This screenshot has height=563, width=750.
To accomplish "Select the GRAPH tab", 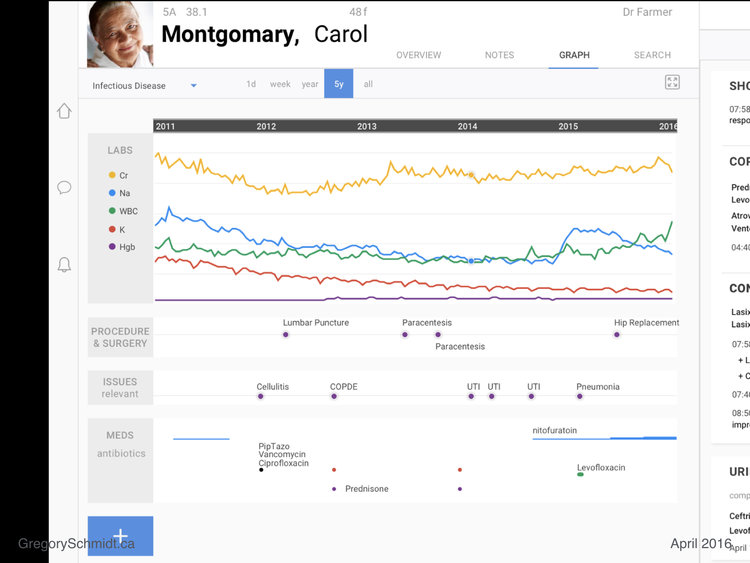I will pyautogui.click(x=574, y=55).
